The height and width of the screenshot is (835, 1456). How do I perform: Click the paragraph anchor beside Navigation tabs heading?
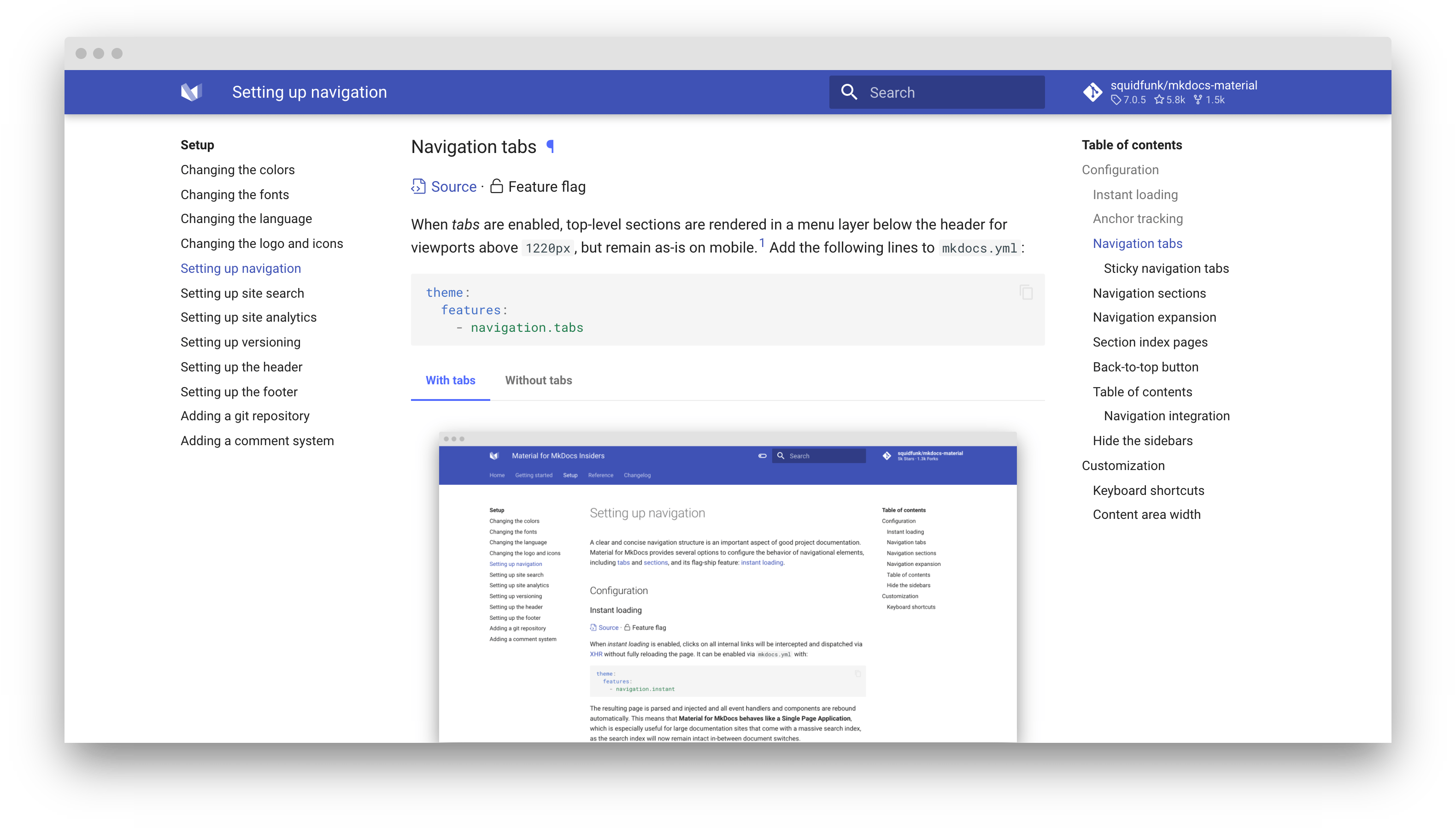550,147
